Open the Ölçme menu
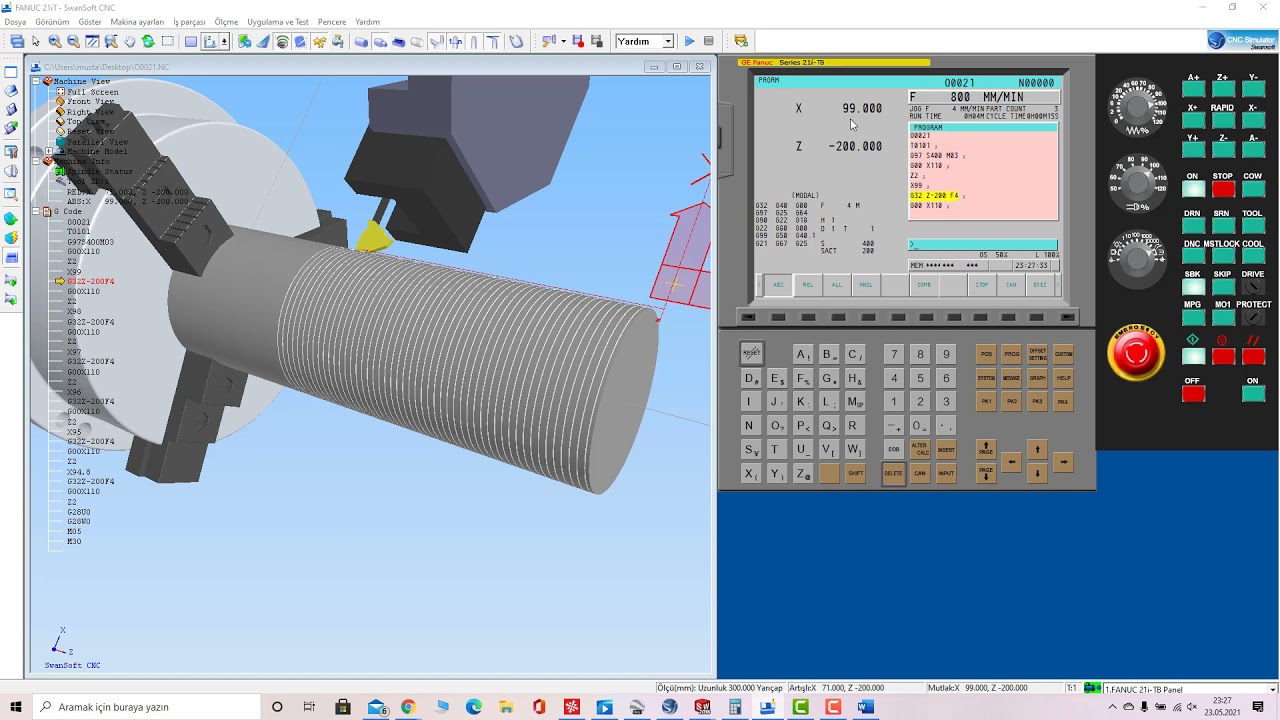Image resolution: width=1280 pixels, height=720 pixels. [226, 22]
